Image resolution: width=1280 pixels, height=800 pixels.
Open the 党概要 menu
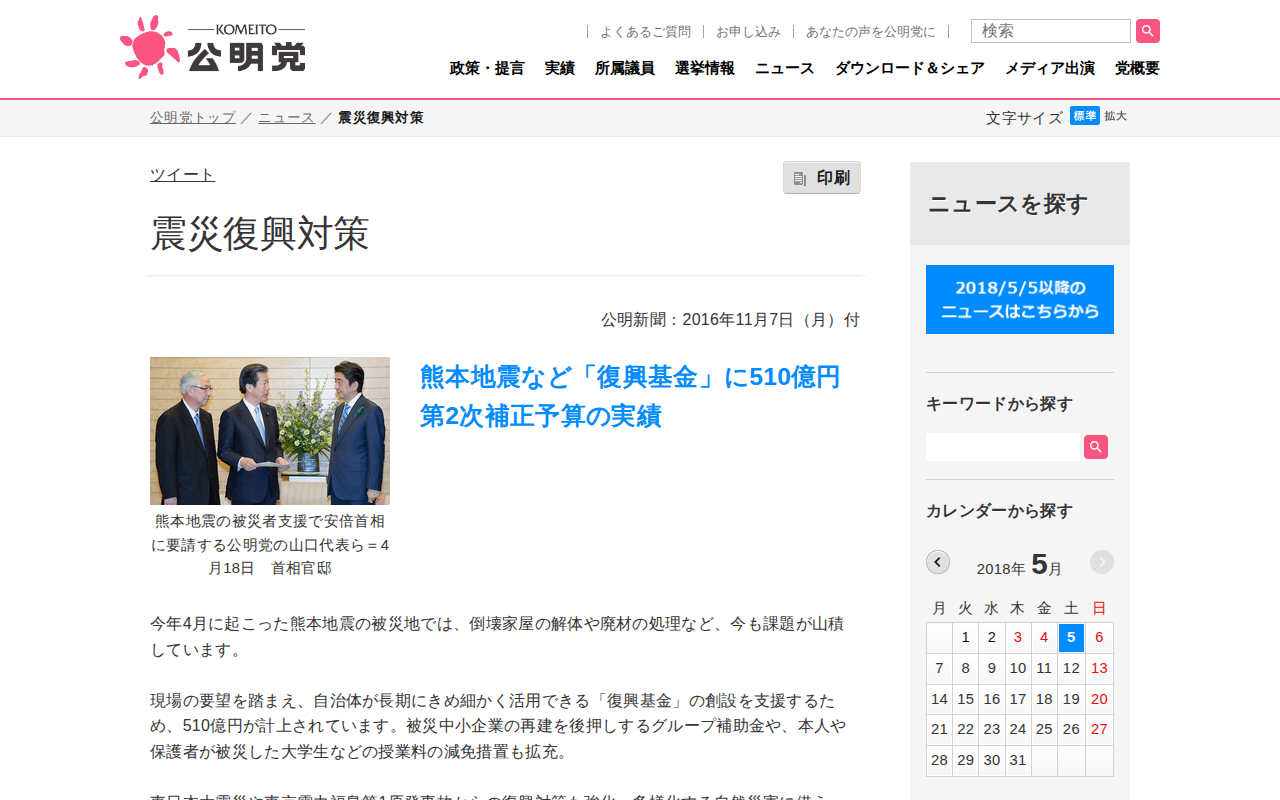click(x=1137, y=68)
